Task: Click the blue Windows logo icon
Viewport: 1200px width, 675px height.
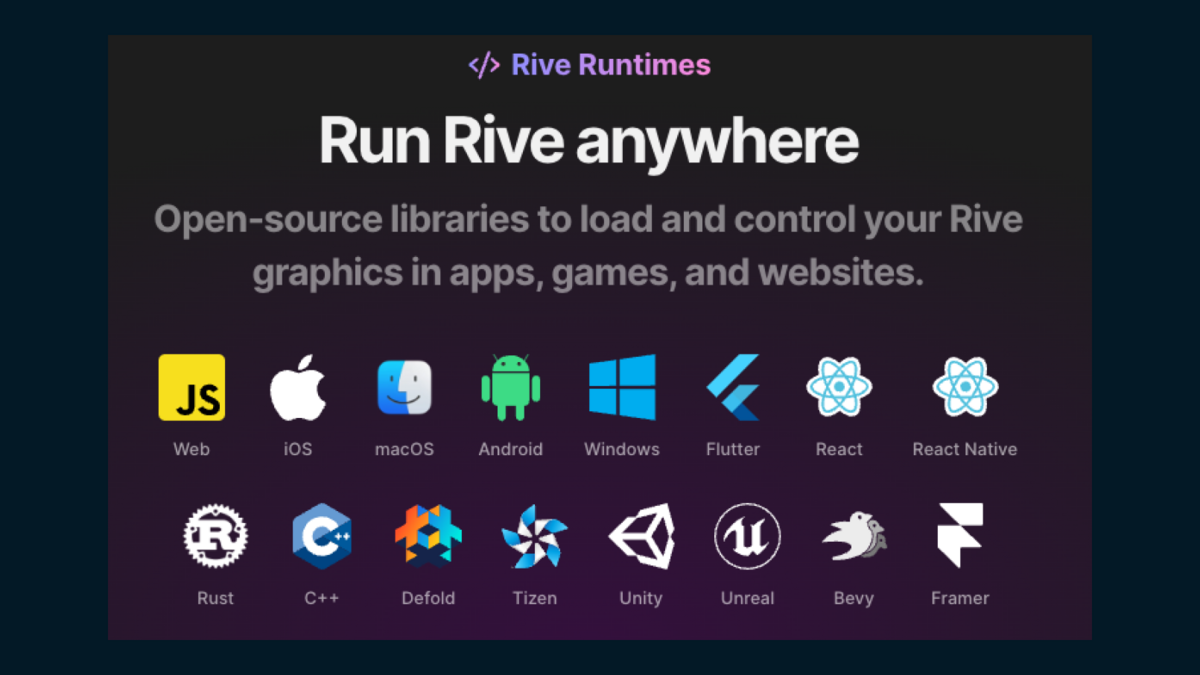Action: (x=622, y=387)
